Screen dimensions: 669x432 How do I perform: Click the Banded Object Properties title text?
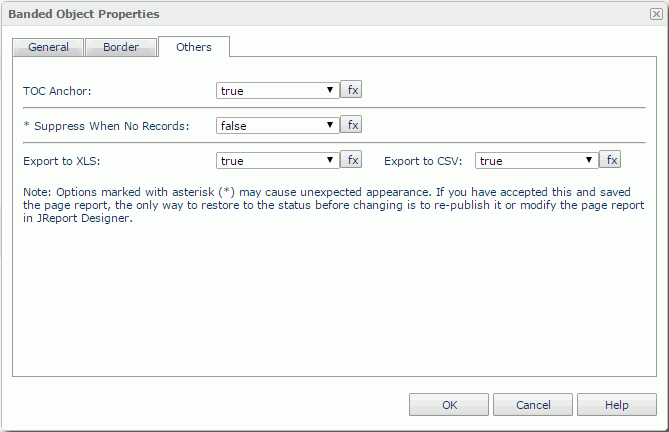click(x=84, y=14)
